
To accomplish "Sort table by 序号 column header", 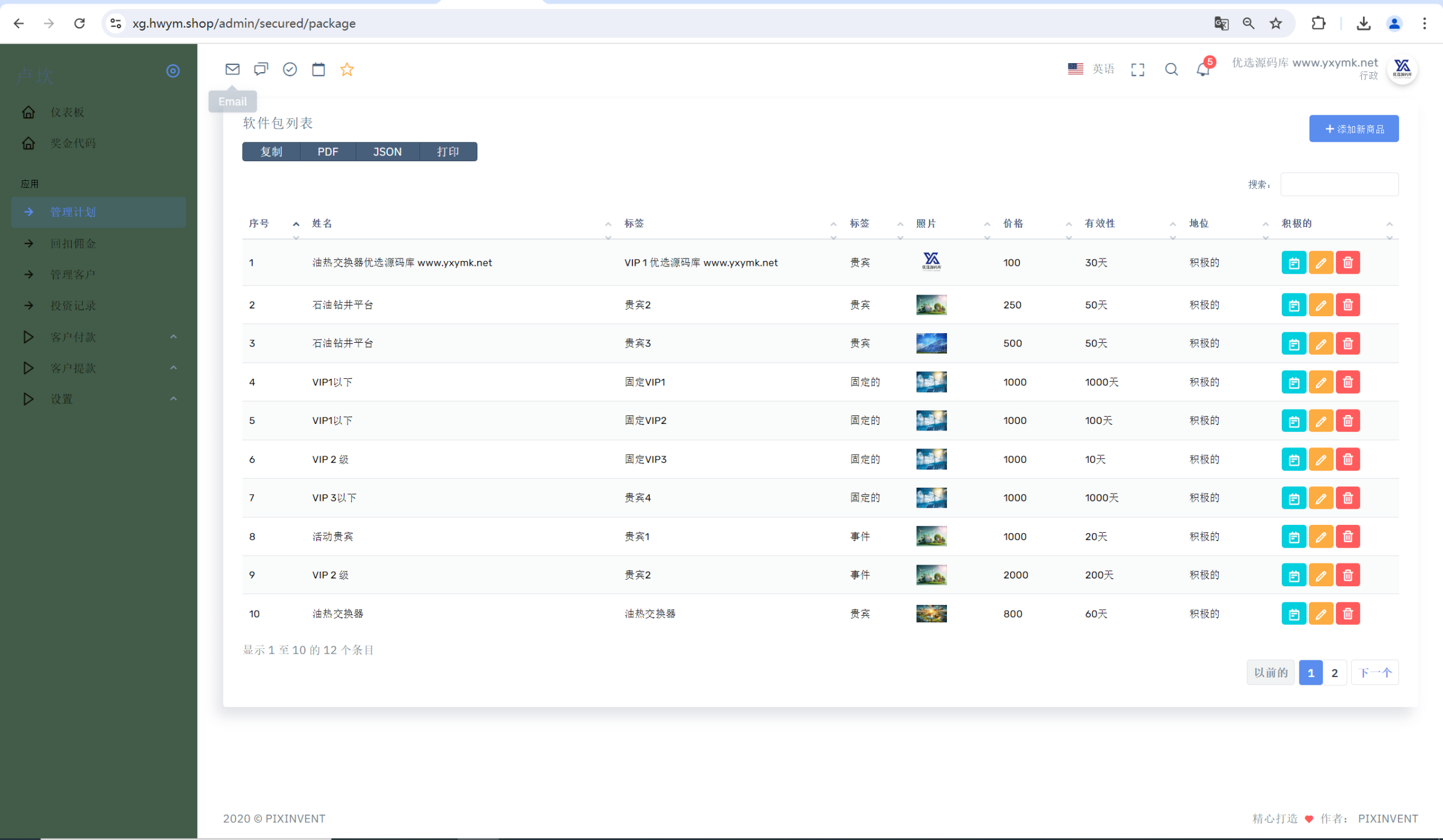I will point(259,224).
